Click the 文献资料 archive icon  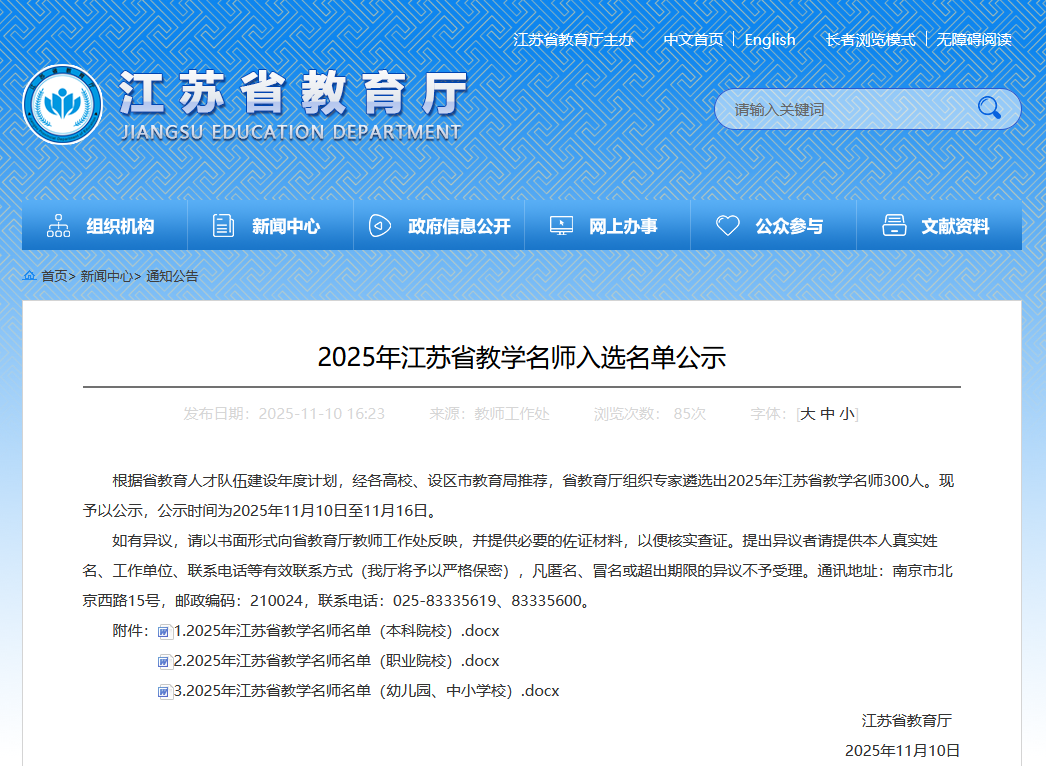[894, 226]
